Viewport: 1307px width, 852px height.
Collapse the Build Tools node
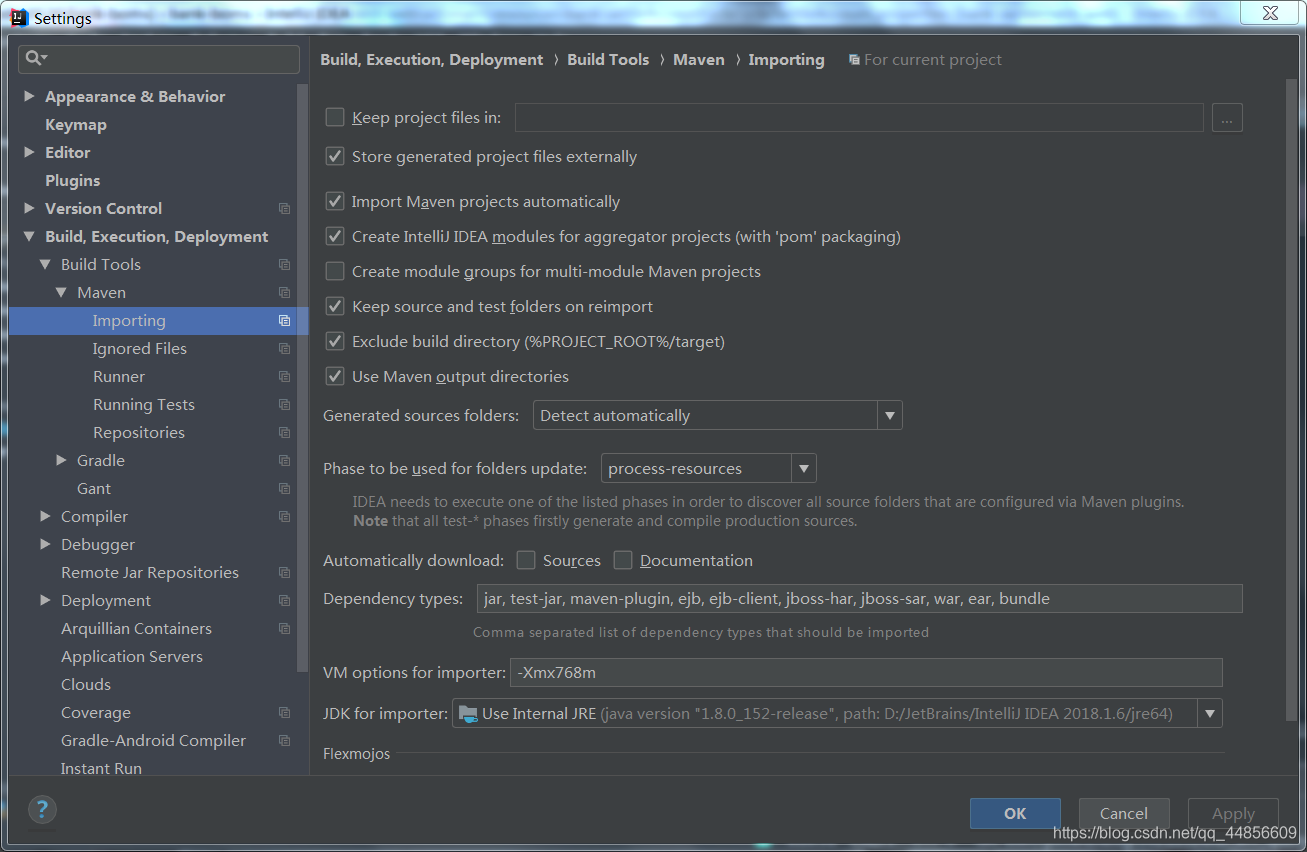click(45, 265)
